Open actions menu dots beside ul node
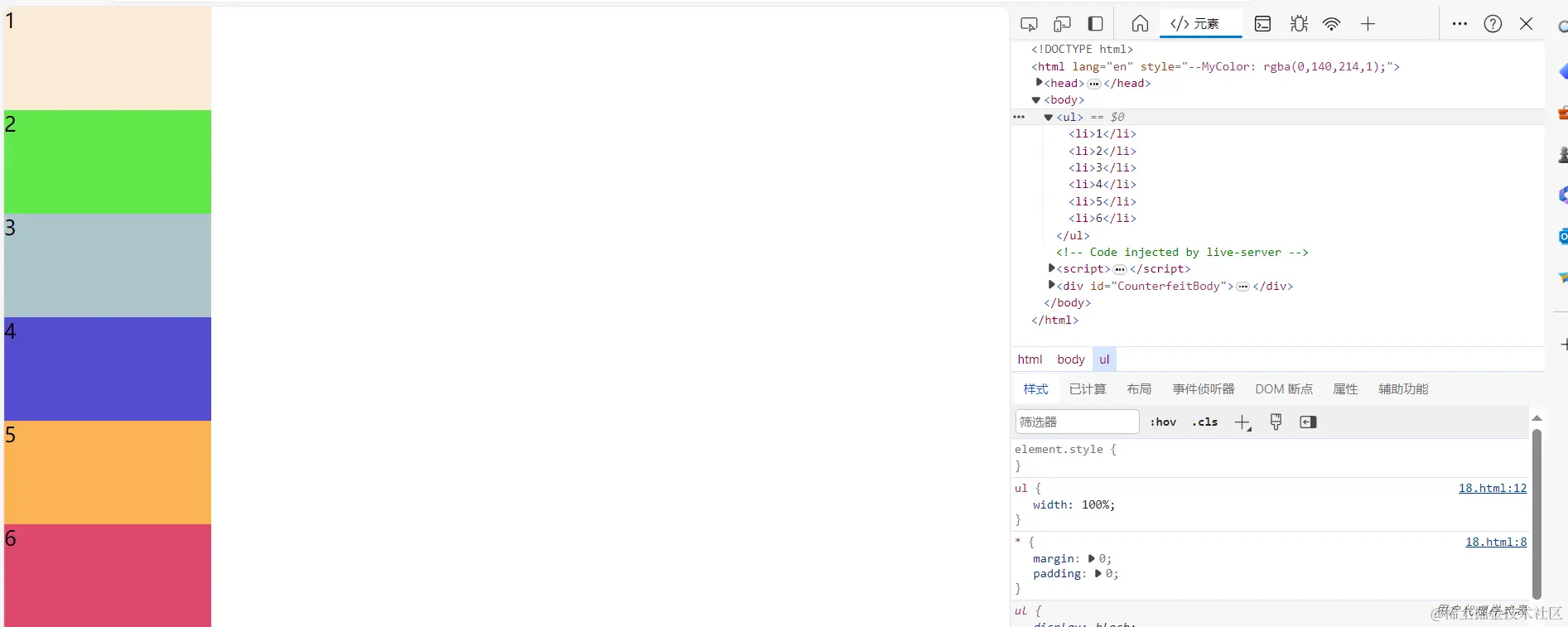Image resolution: width=1568 pixels, height=627 pixels. (x=1019, y=117)
